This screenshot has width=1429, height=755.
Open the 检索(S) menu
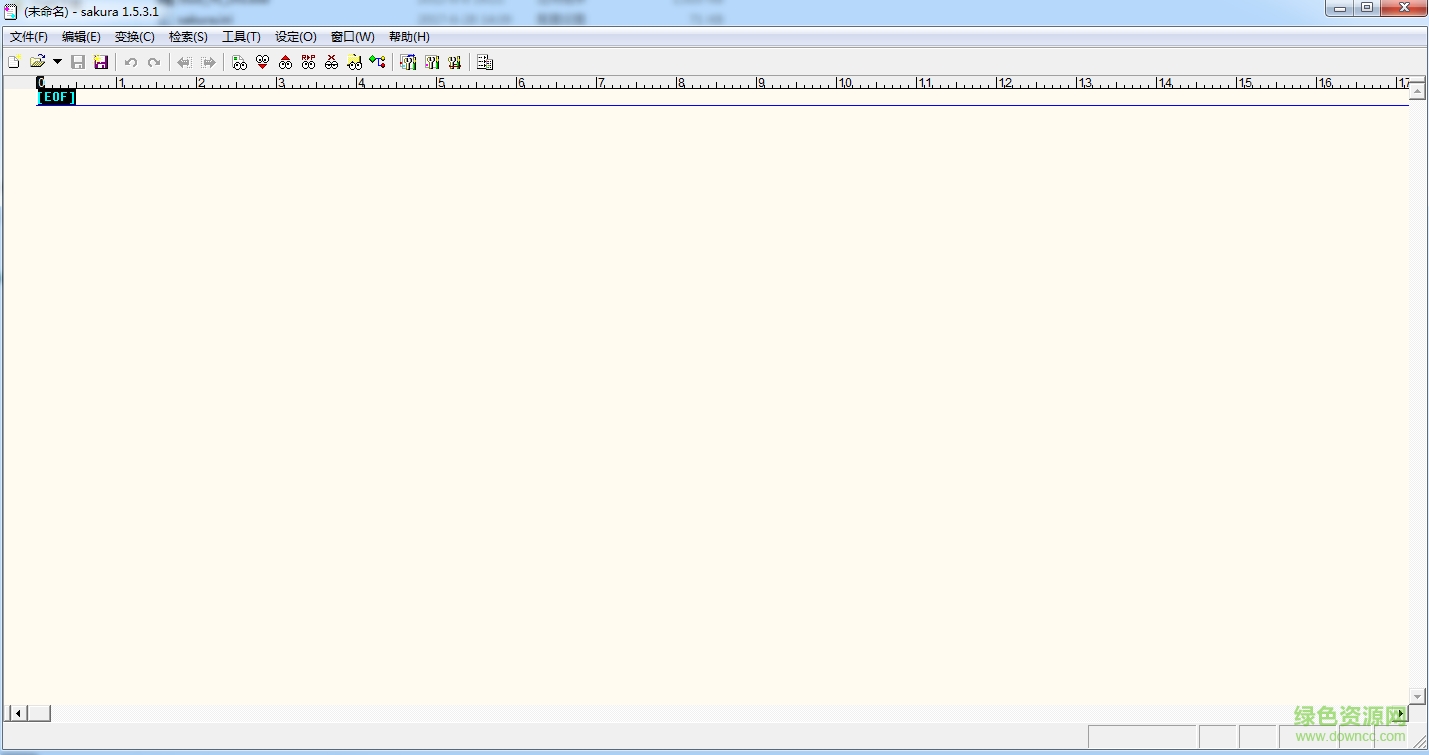[188, 37]
